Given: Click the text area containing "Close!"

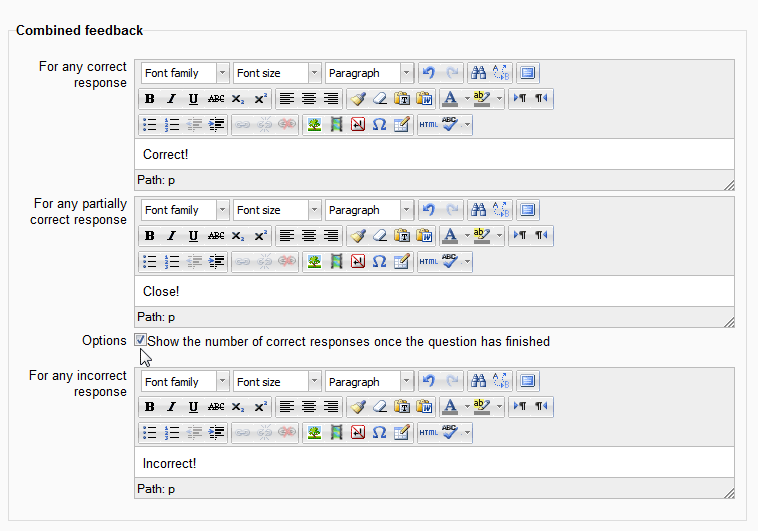Looking at the screenshot, I should point(434,292).
